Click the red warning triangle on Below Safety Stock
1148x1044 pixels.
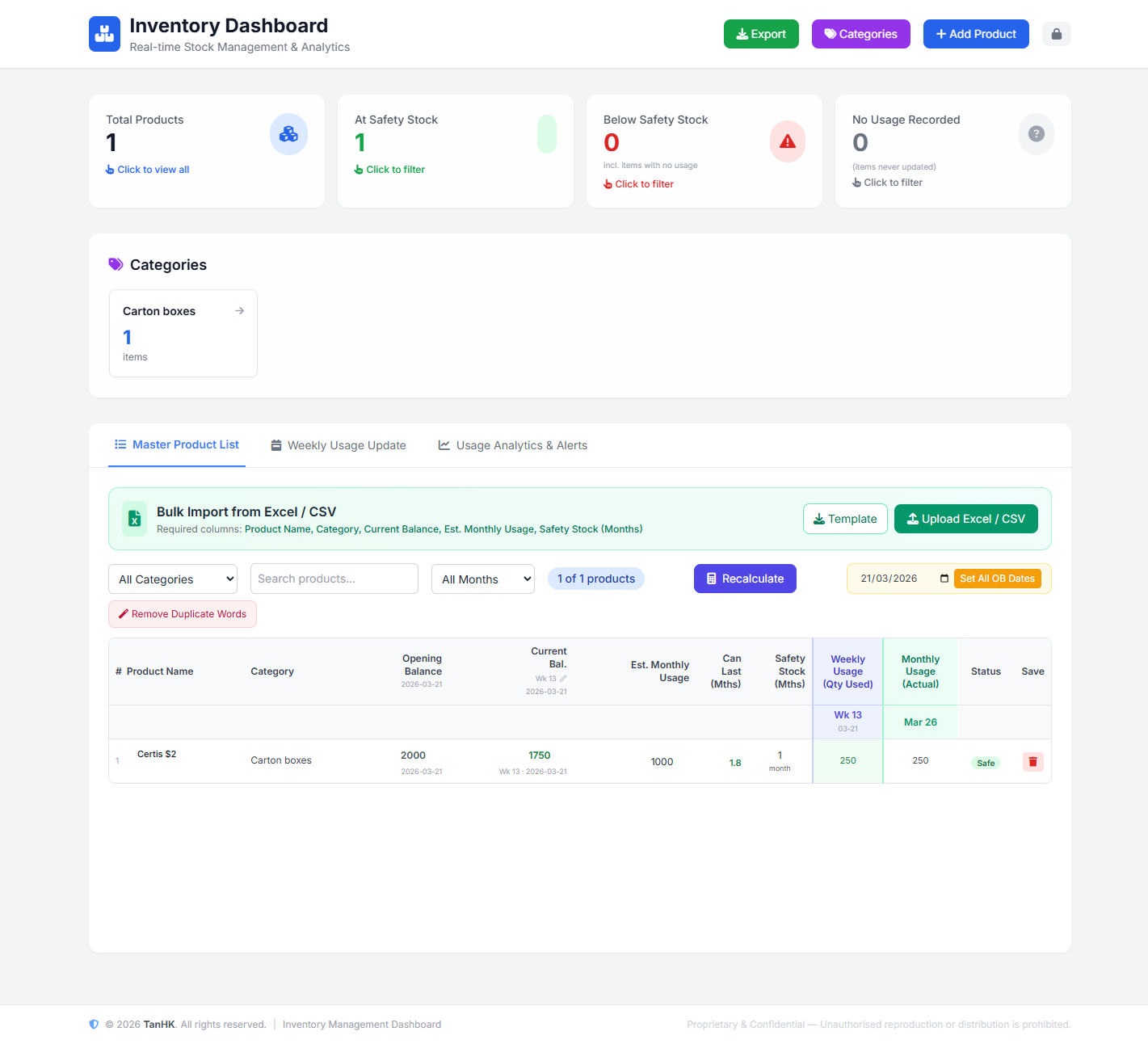tap(787, 141)
